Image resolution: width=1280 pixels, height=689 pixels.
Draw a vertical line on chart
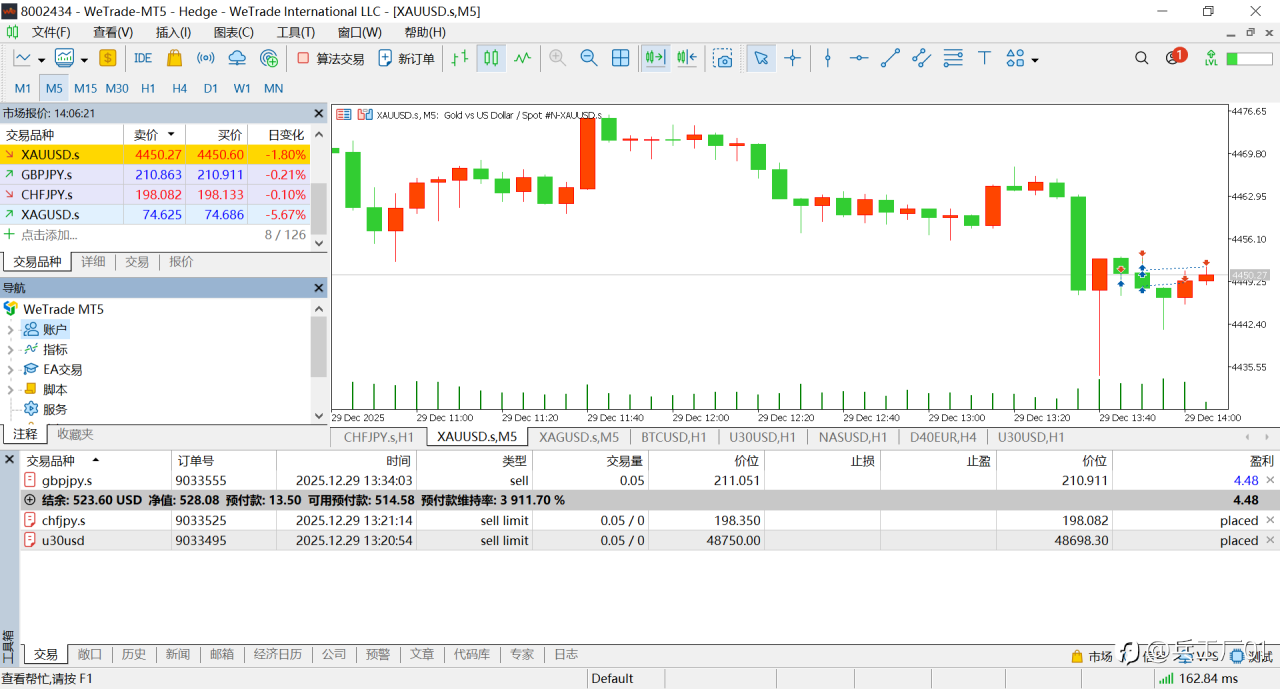click(x=827, y=58)
